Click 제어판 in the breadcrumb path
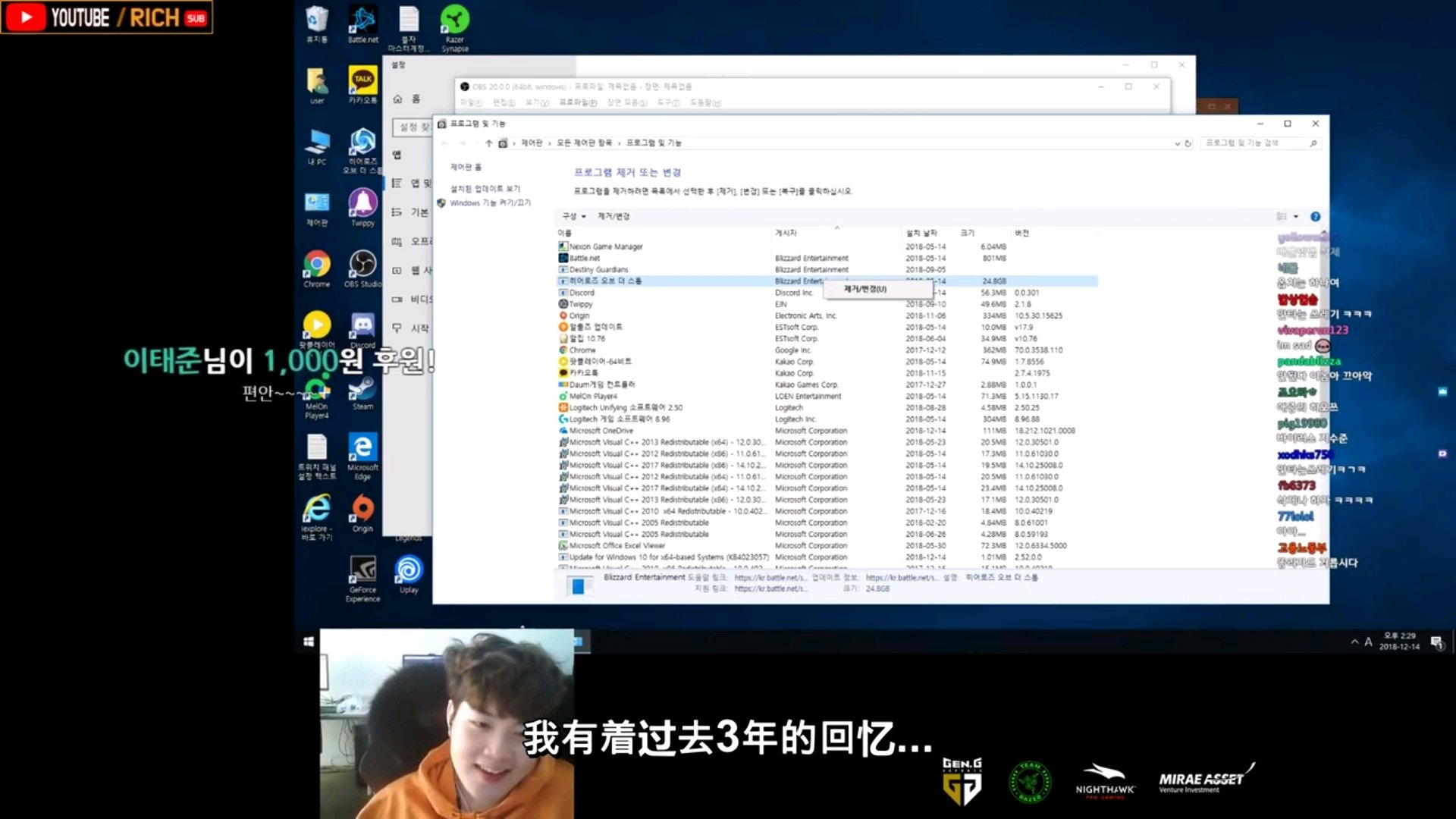 coord(532,143)
